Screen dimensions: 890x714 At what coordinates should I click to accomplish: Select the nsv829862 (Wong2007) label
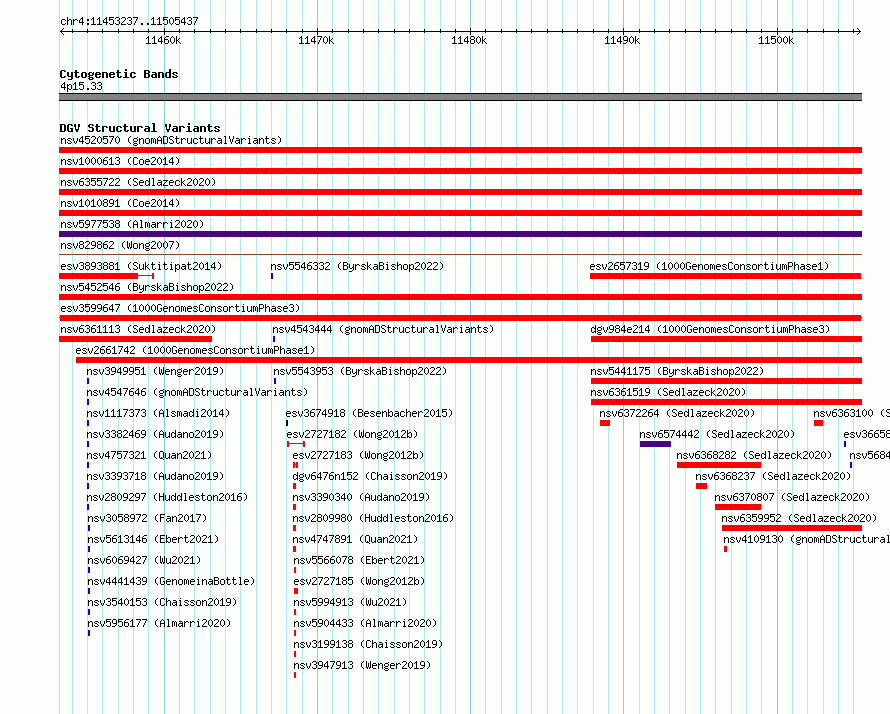pos(120,245)
